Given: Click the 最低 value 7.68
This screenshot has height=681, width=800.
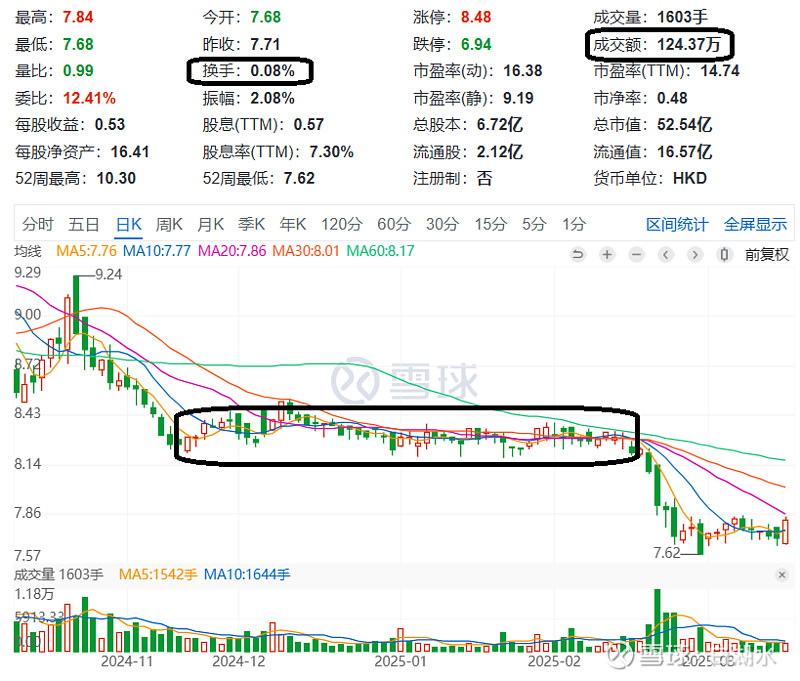Looking at the screenshot, I should click(78, 44).
